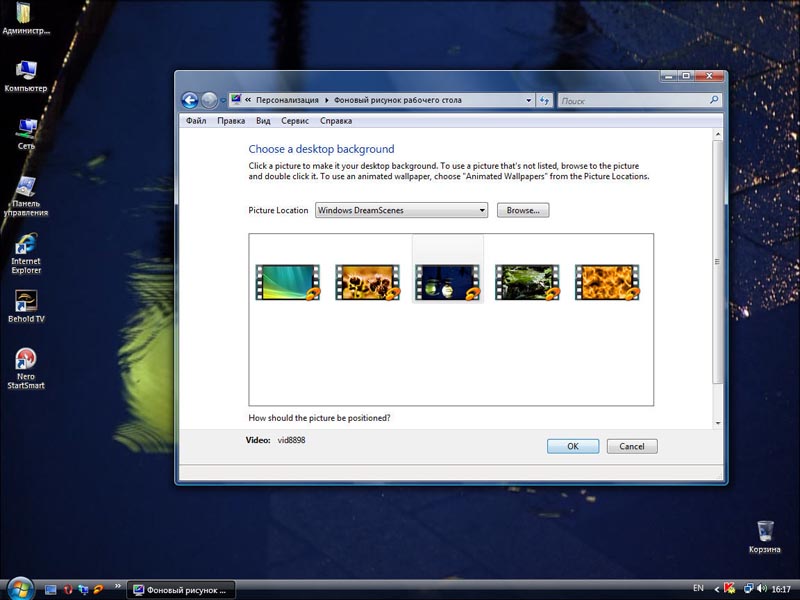Screen dimensions: 800x600
Task: Expand the address bar history dropdown arrow
Action: [529, 100]
